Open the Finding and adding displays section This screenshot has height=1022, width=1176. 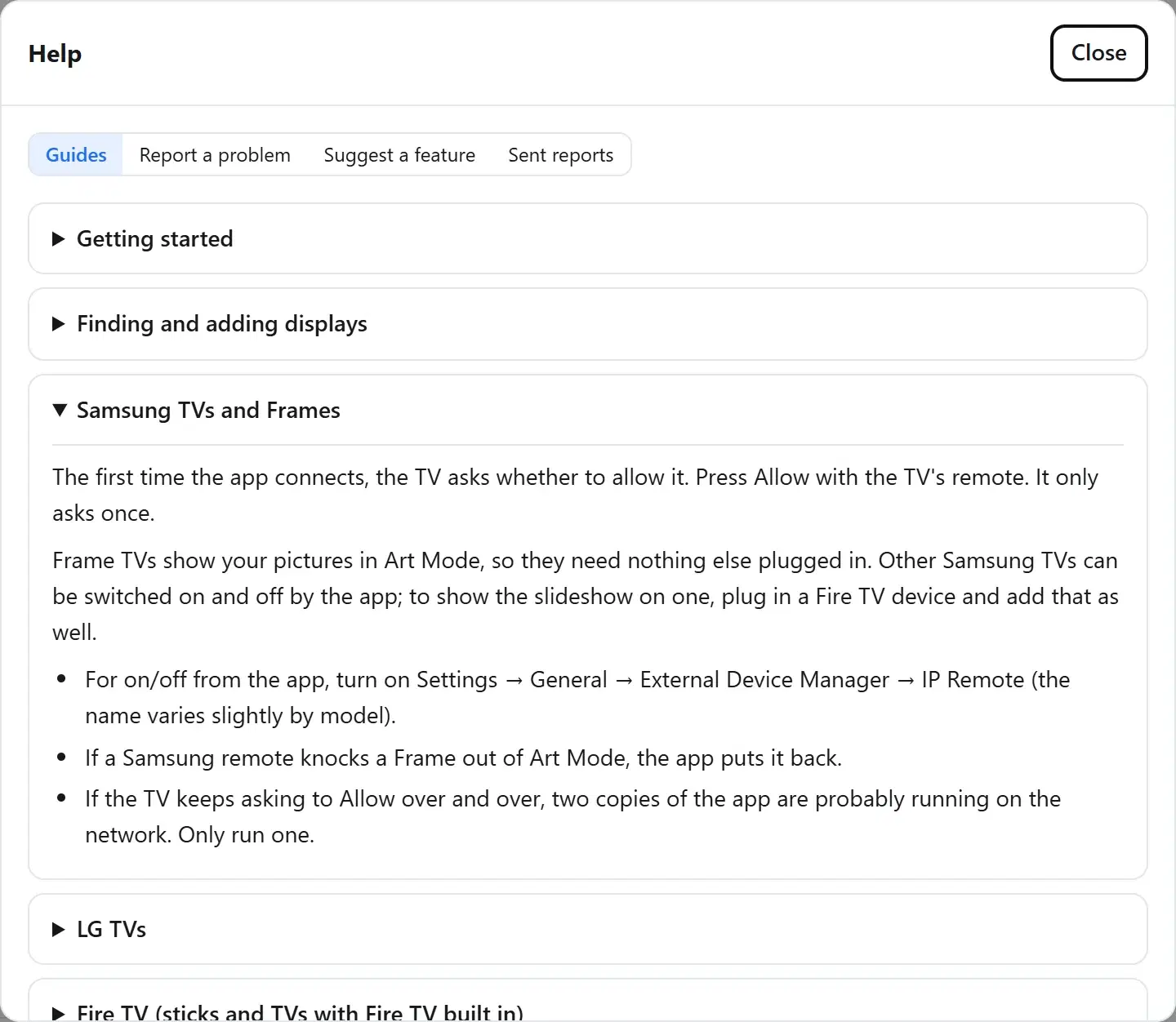point(222,324)
